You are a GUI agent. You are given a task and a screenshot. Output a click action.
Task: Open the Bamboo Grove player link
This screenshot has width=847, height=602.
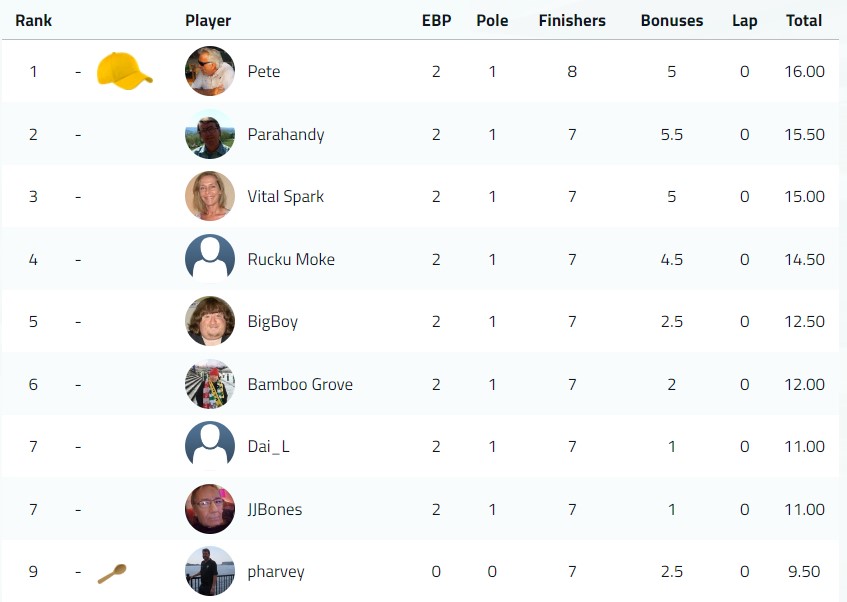300,384
